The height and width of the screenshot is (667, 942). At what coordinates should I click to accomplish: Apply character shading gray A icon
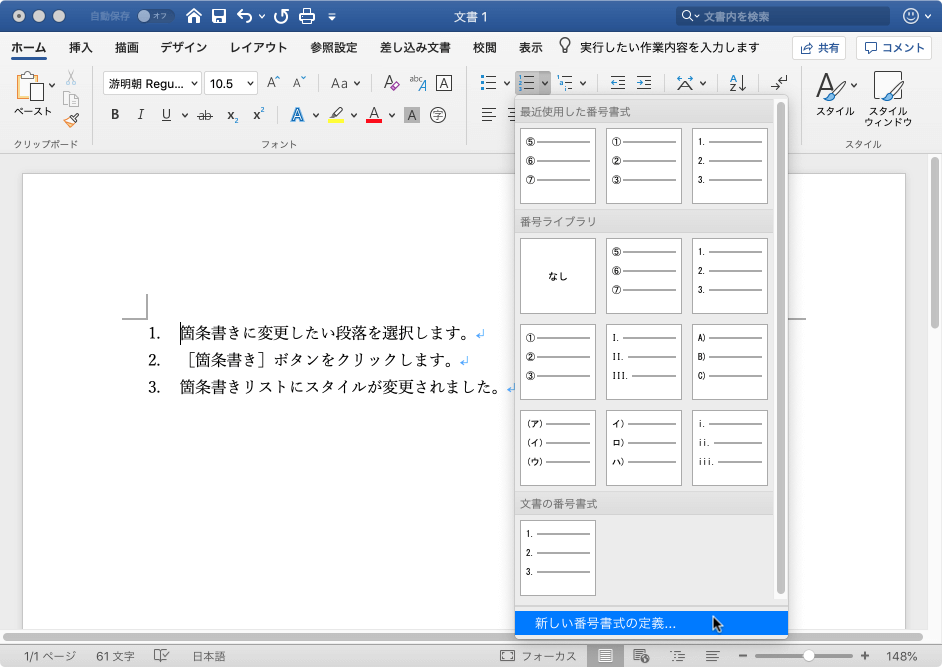(412, 115)
